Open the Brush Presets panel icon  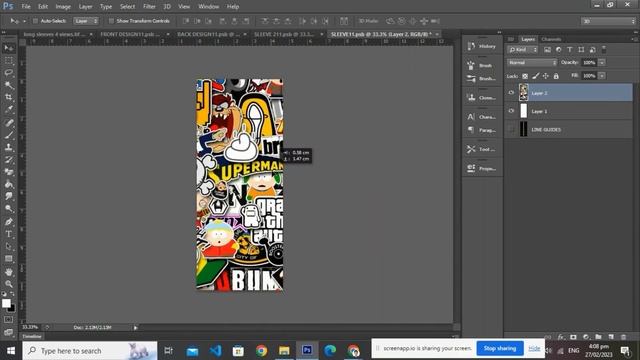pyautogui.click(x=471, y=78)
